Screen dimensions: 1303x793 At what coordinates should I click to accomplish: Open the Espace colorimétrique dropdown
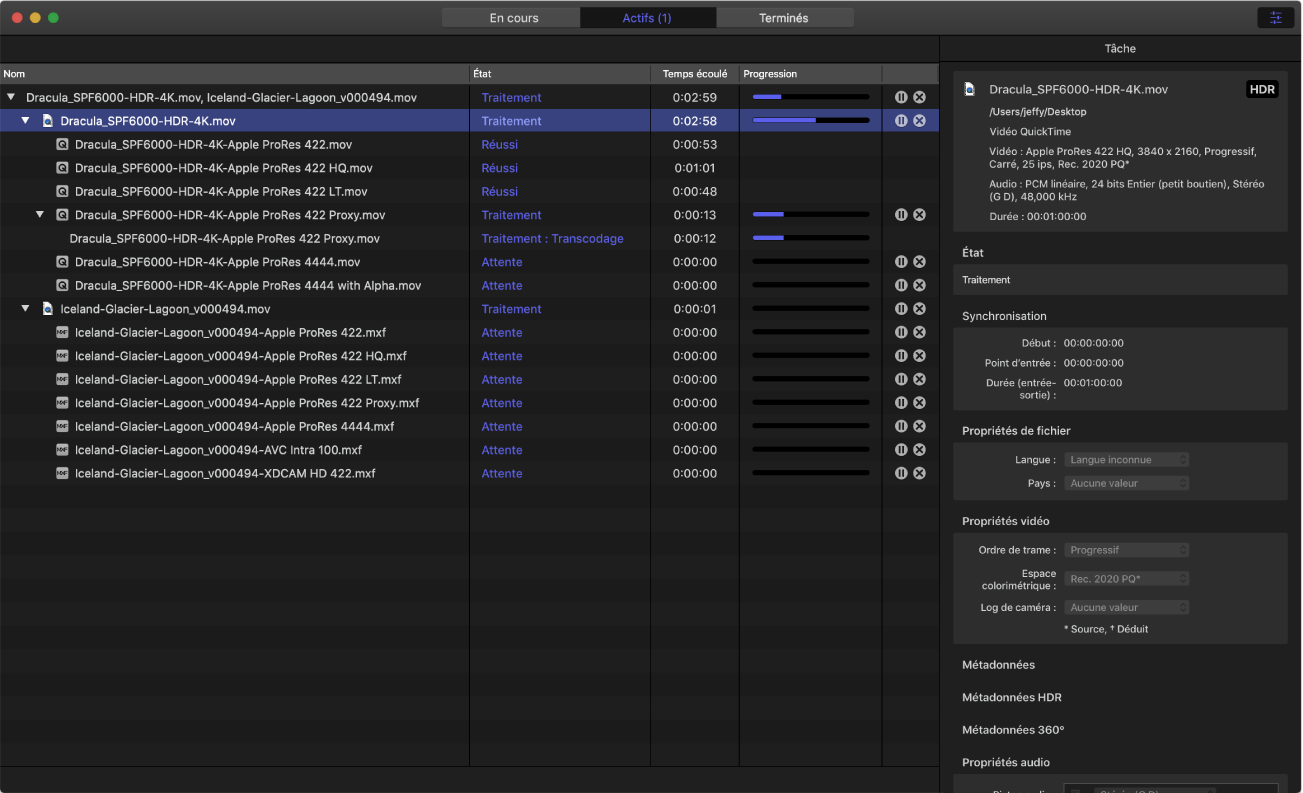(1126, 579)
